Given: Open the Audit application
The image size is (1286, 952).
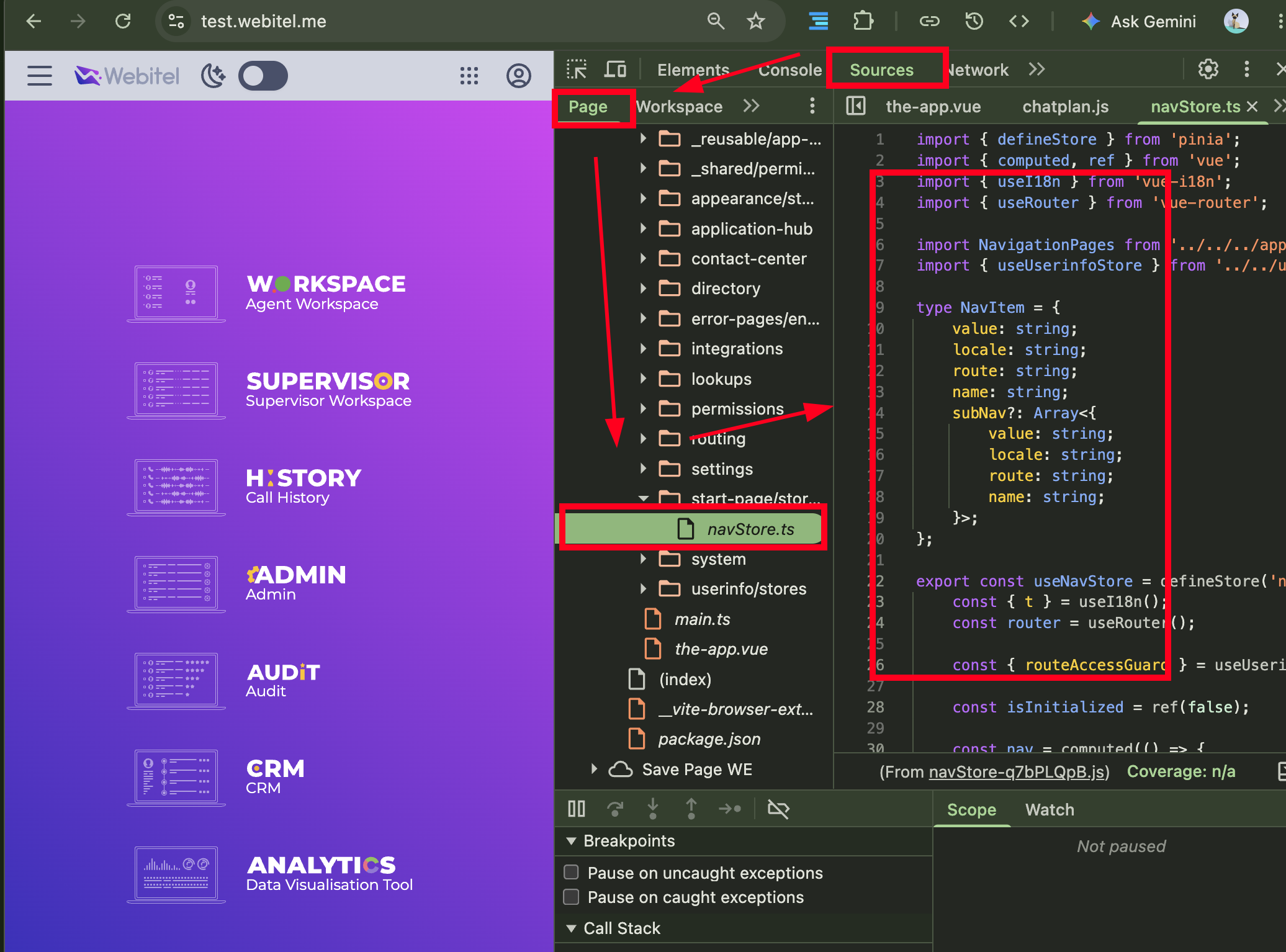Looking at the screenshot, I should (x=225, y=681).
